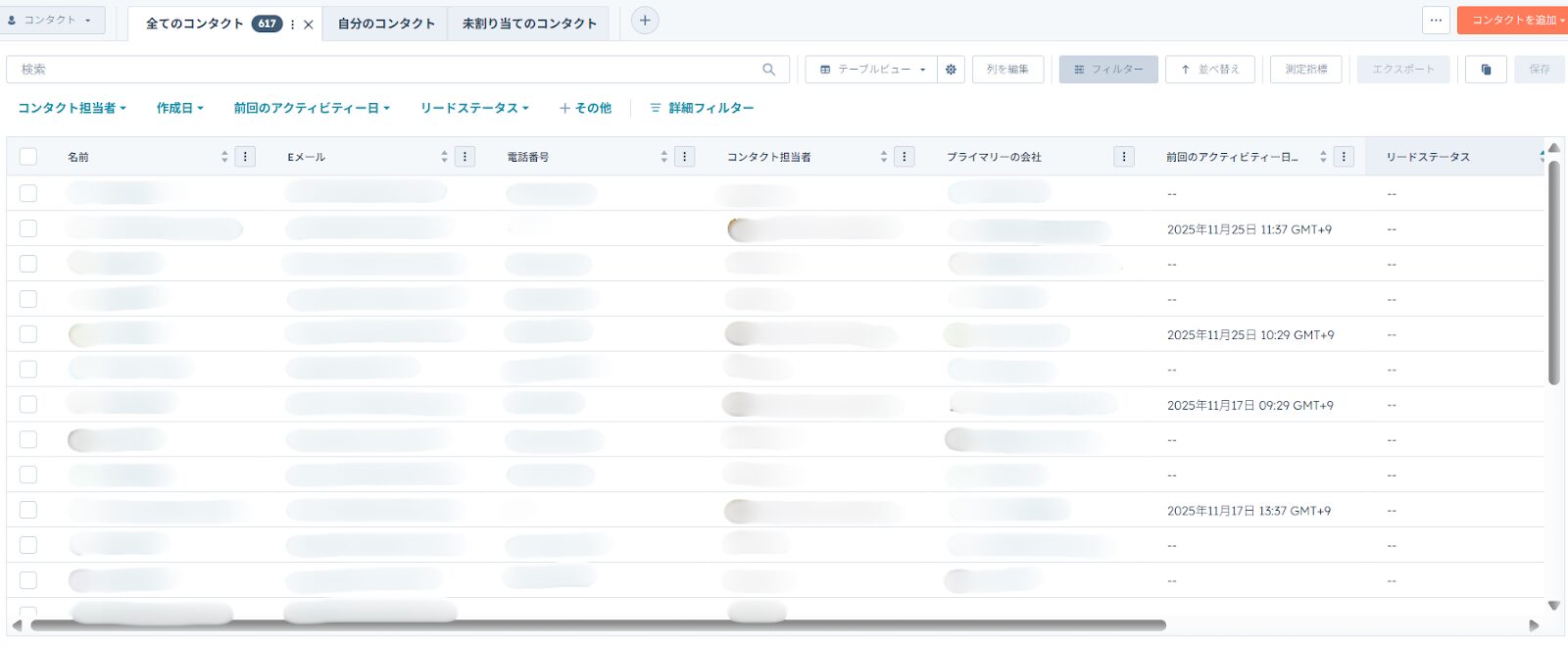The width and height of the screenshot is (1568, 647).
Task: Open options menu for 電話番号 column
Action: coord(684,157)
